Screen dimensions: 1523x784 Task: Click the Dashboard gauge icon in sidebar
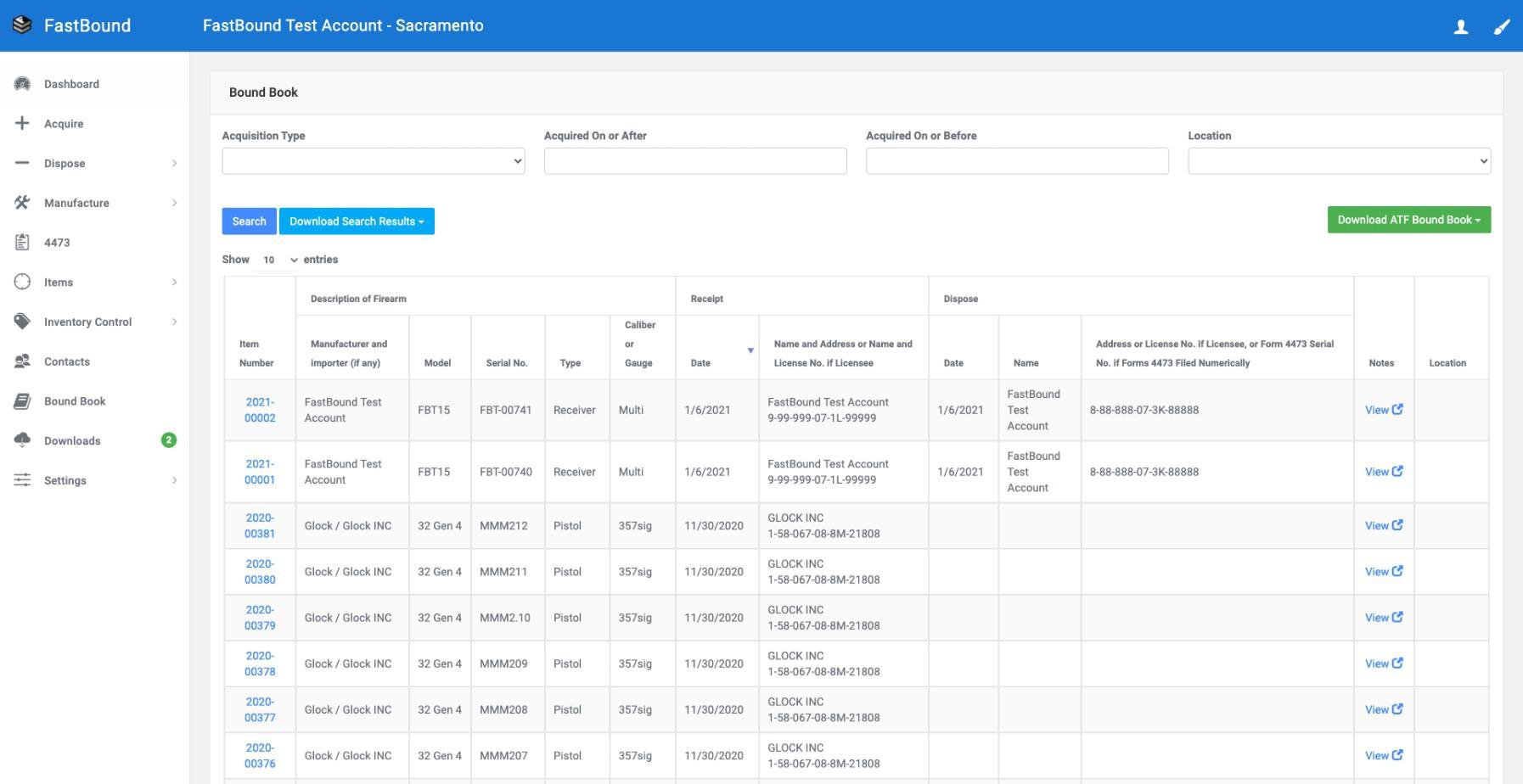click(x=22, y=84)
